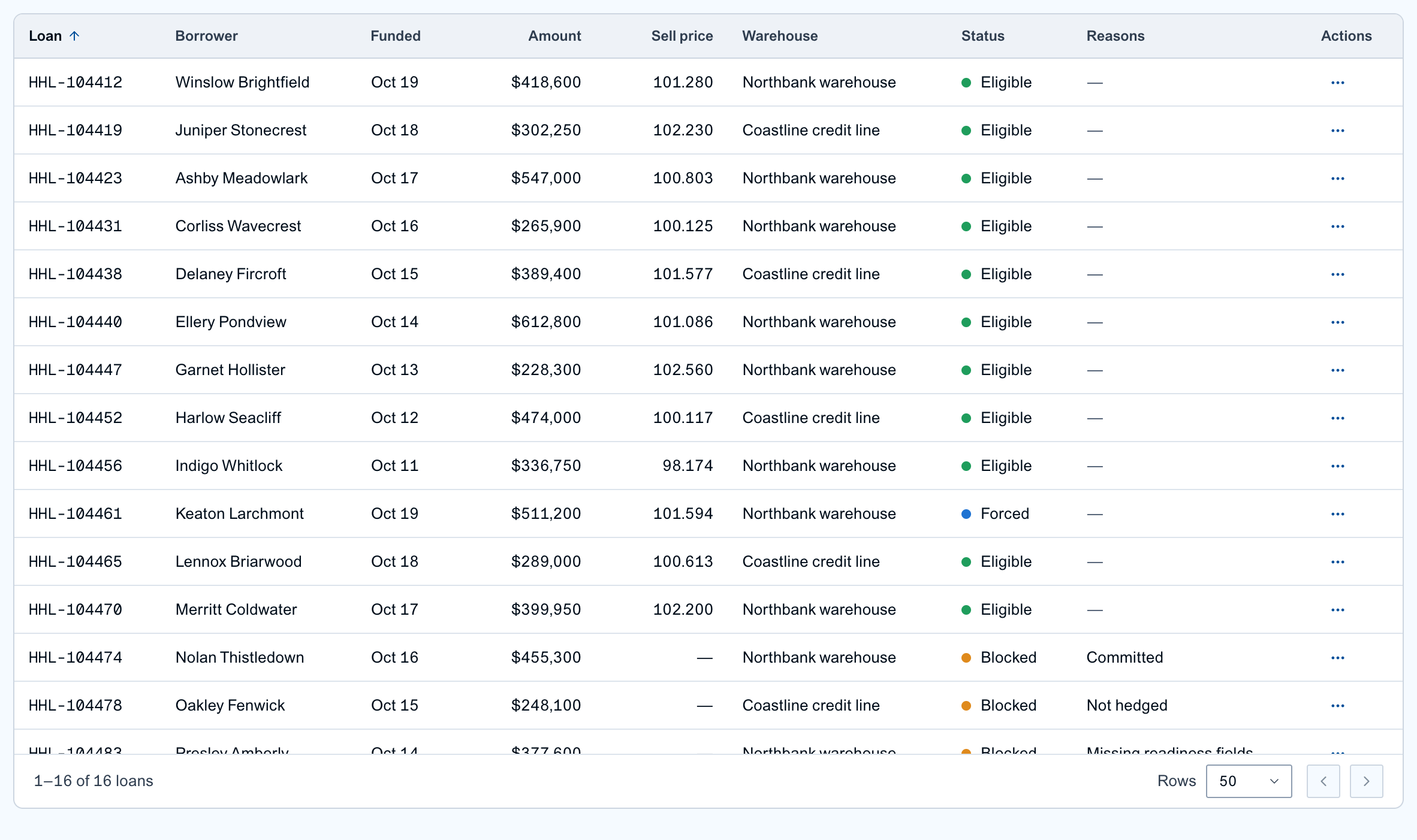Open actions menu for Harlow Seacliff
The image size is (1417, 840).
tap(1337, 418)
